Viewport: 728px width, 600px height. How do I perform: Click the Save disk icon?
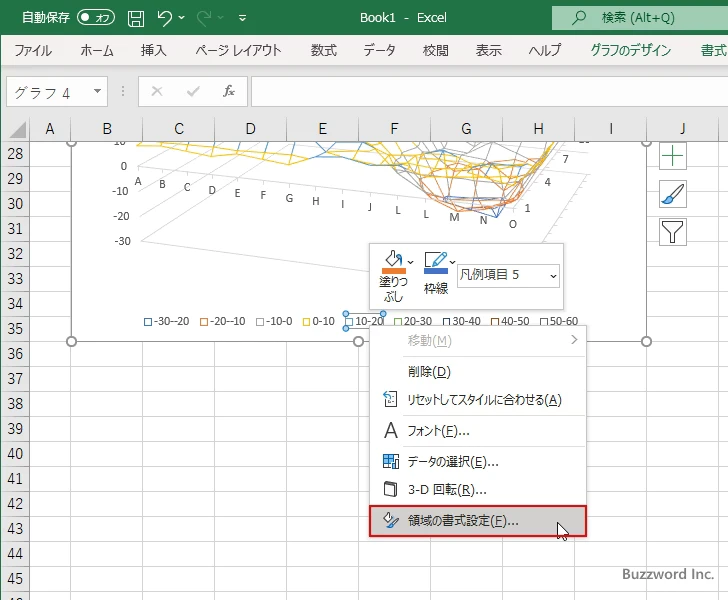(x=136, y=18)
